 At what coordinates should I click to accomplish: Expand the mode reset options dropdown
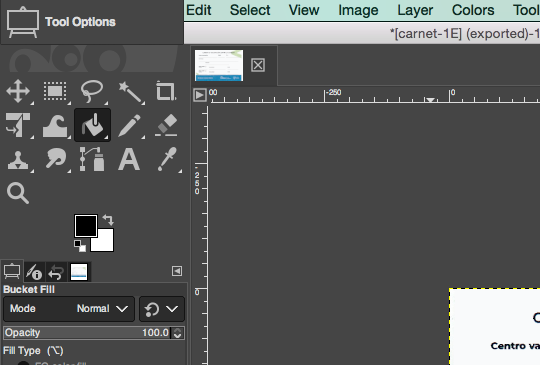coord(162,309)
